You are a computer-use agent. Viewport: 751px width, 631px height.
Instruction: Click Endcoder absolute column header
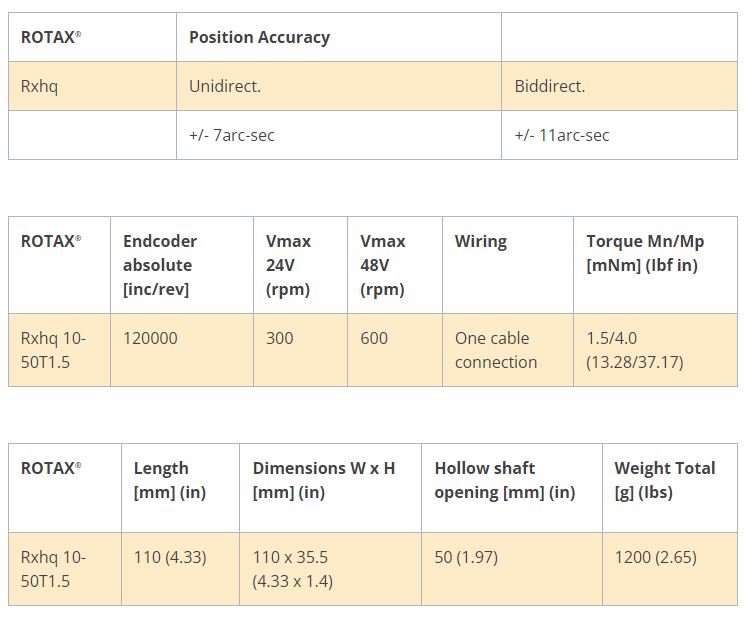(x=160, y=265)
